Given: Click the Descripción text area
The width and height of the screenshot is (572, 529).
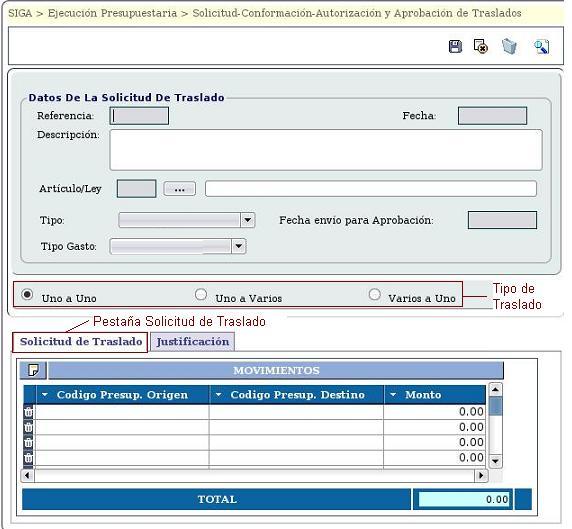Looking at the screenshot, I should pyautogui.click(x=326, y=150).
